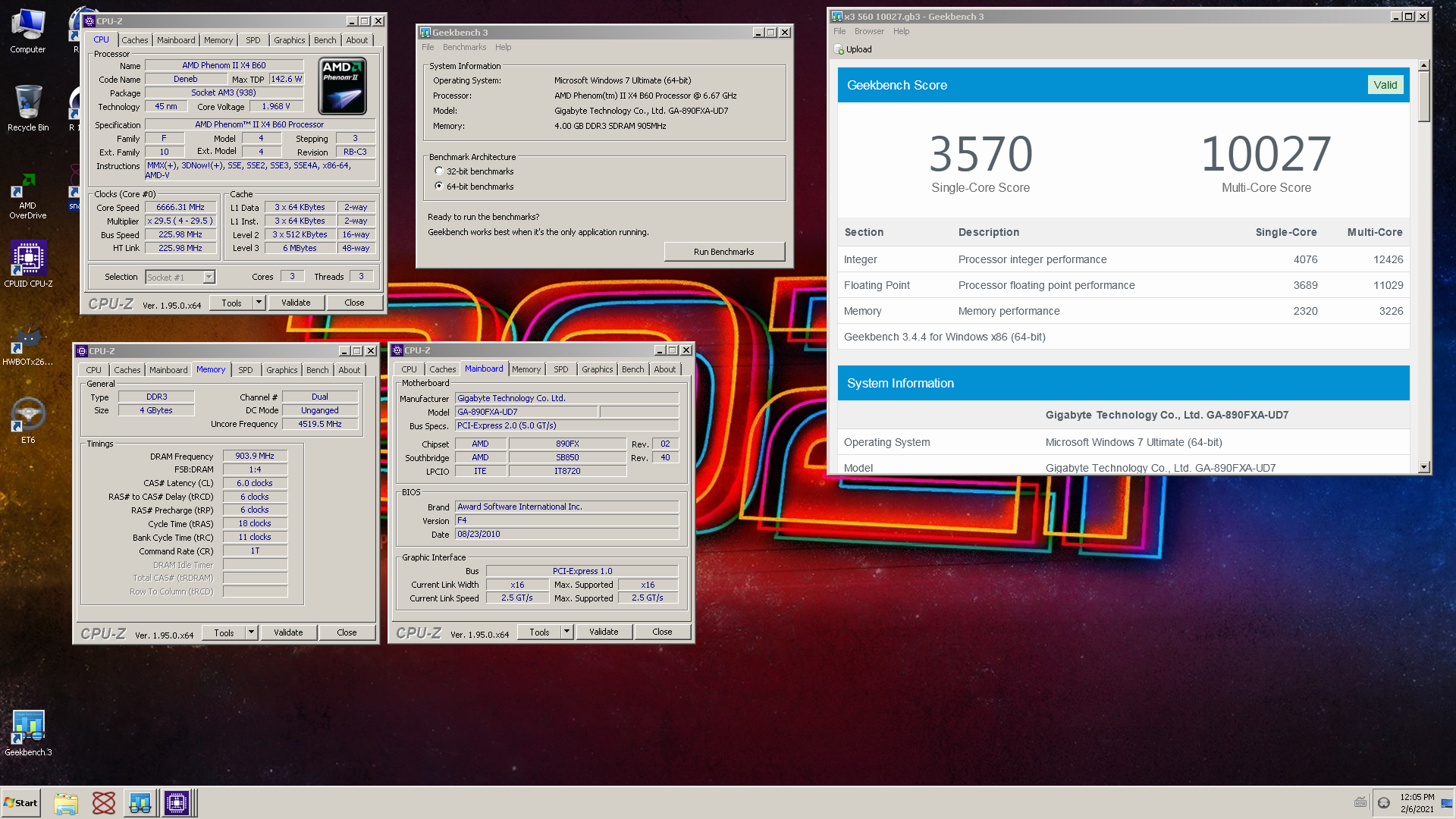Open Help menu in results window

point(901,31)
